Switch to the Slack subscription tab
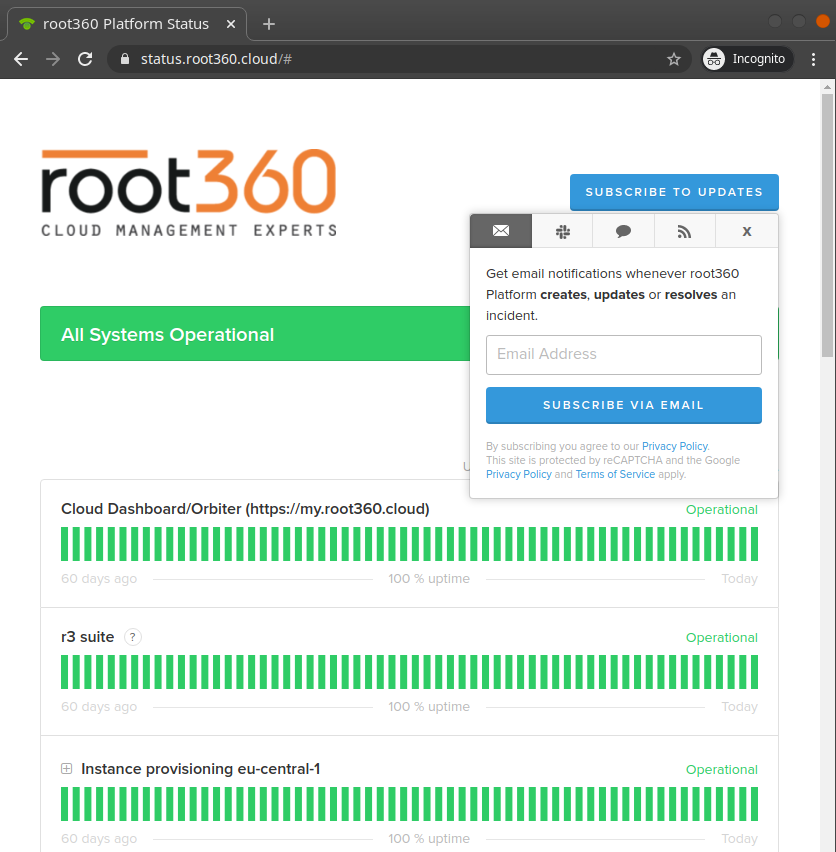The height and width of the screenshot is (852, 836). point(562,231)
